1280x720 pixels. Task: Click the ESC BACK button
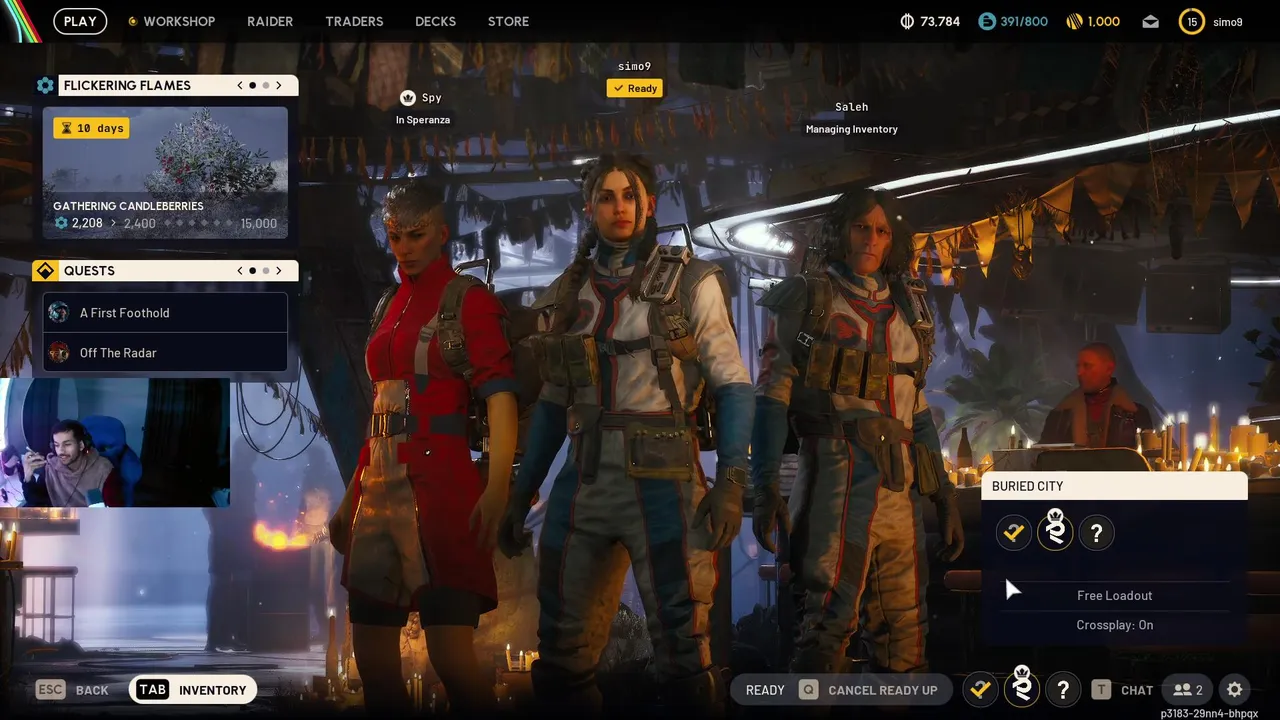72,690
